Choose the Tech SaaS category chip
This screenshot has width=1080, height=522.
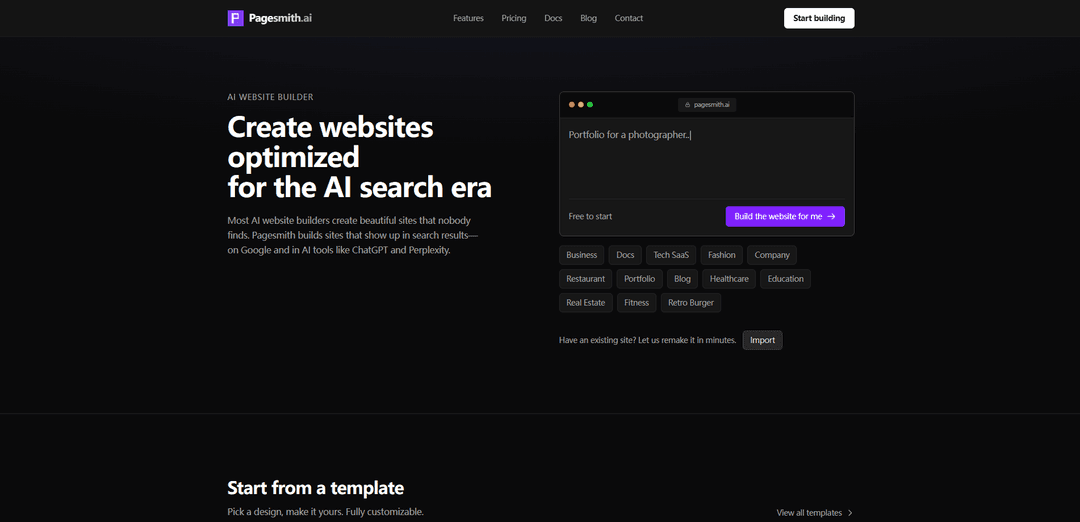671,255
